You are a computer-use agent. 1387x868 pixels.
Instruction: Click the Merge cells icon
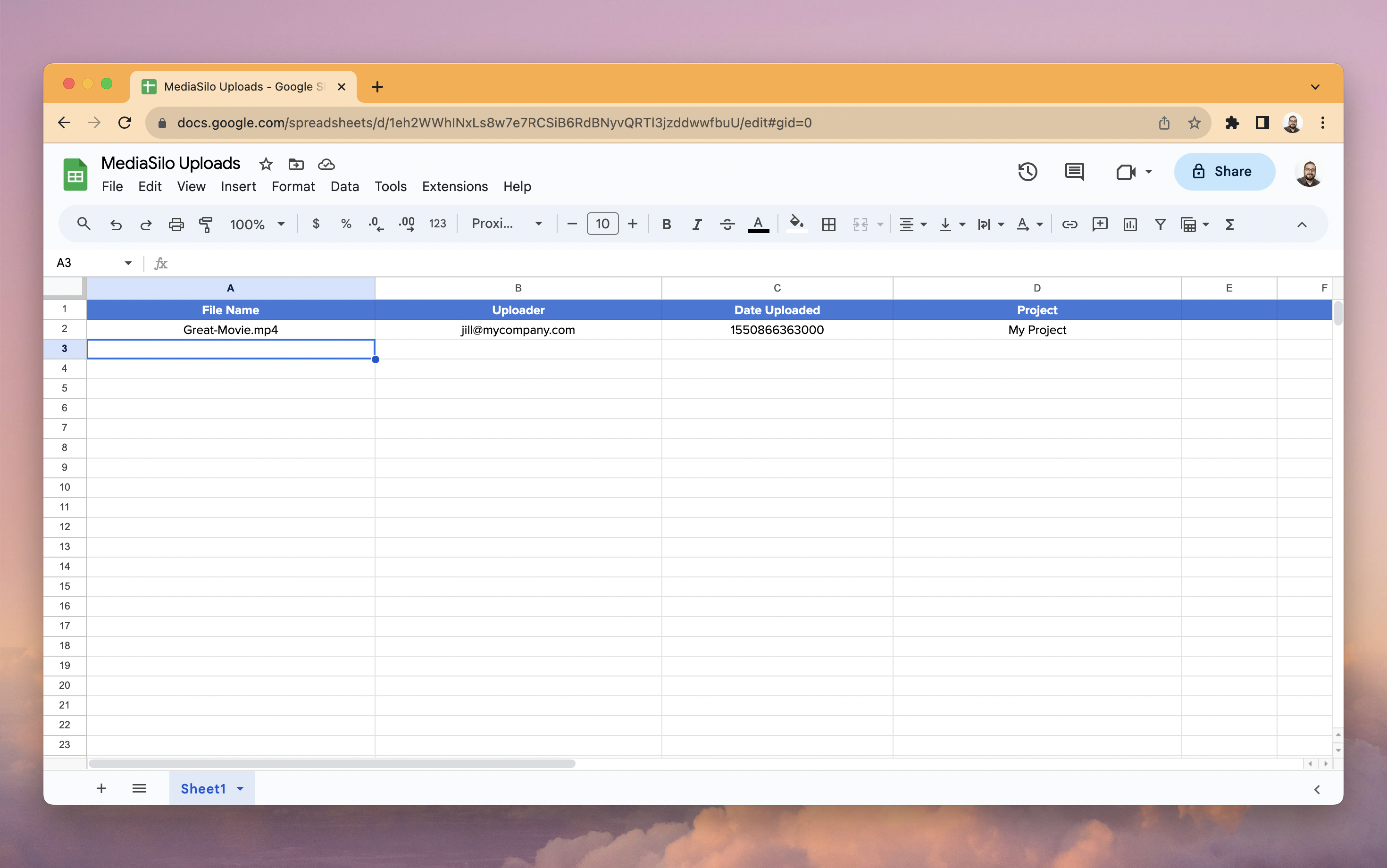tap(860, 225)
